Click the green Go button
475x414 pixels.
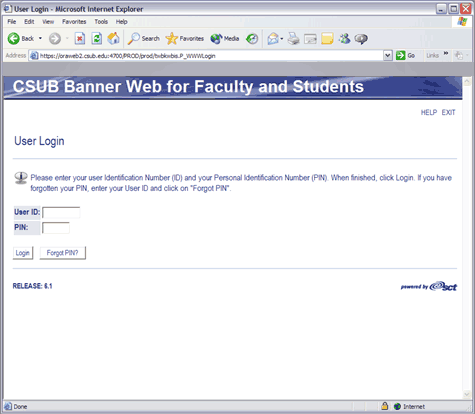click(x=405, y=55)
